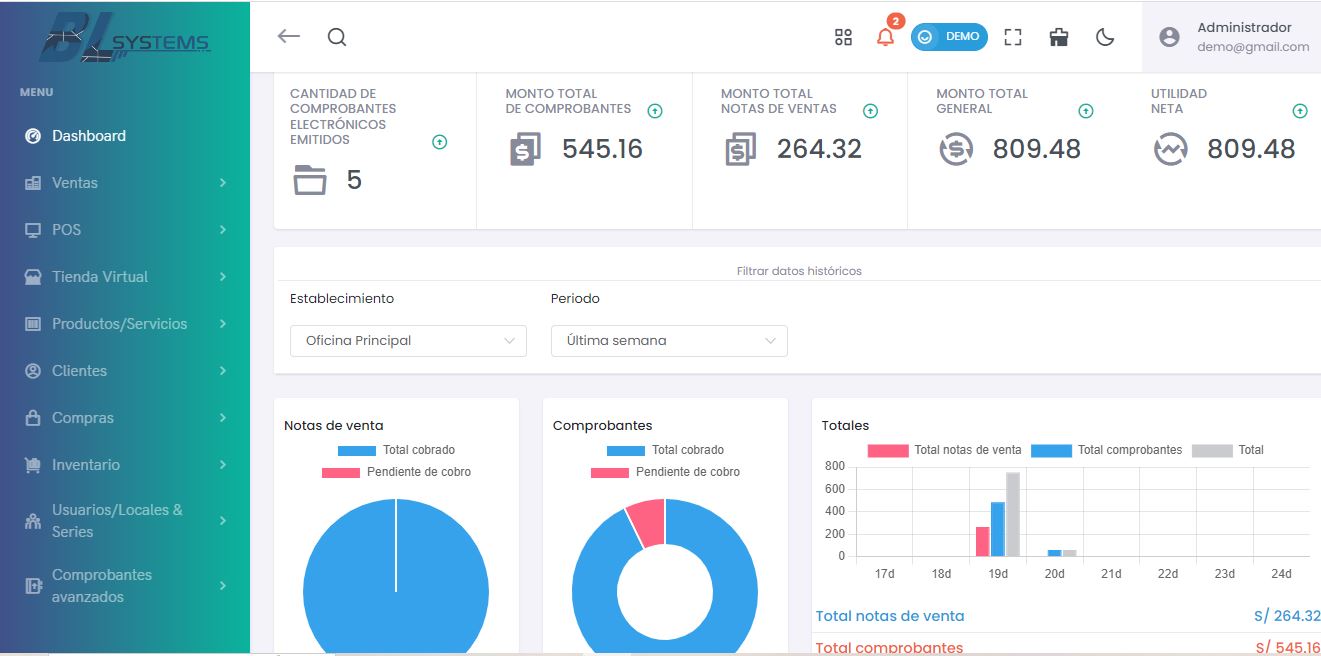Open the notifications bell
The image size is (1321, 656).
pos(885,37)
